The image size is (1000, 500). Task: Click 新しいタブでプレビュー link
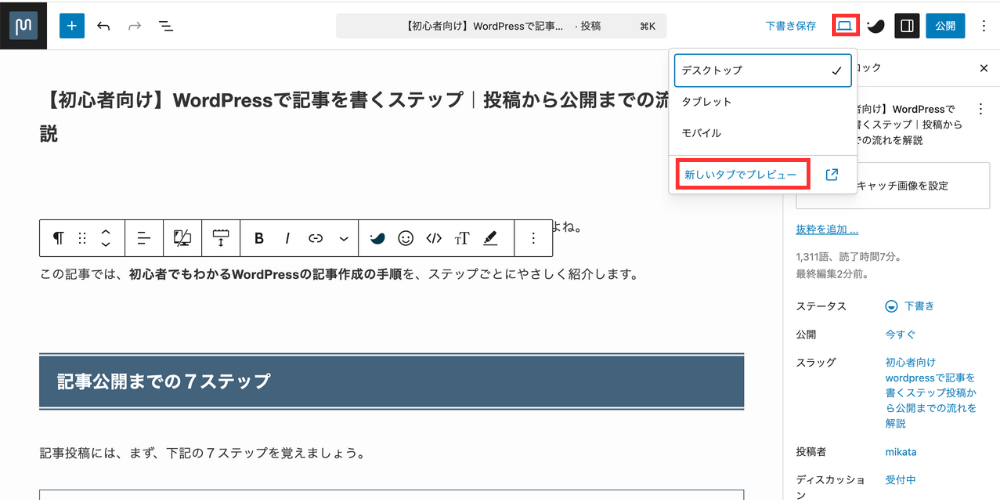[741, 175]
